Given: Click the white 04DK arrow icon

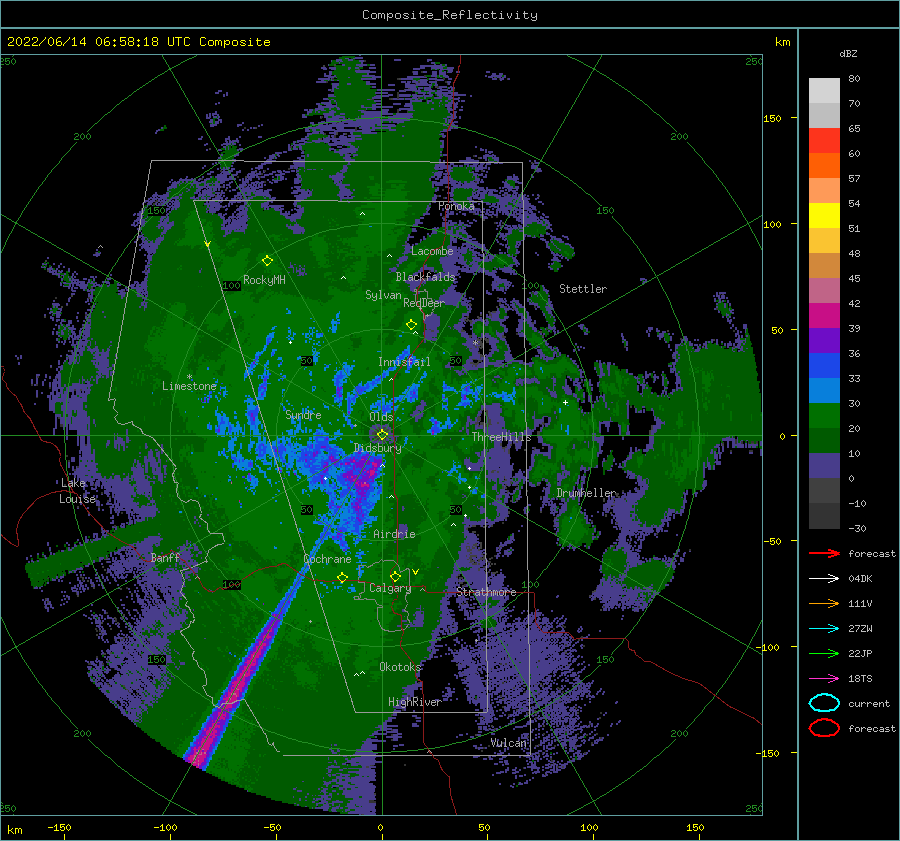Looking at the screenshot, I should click(824, 578).
